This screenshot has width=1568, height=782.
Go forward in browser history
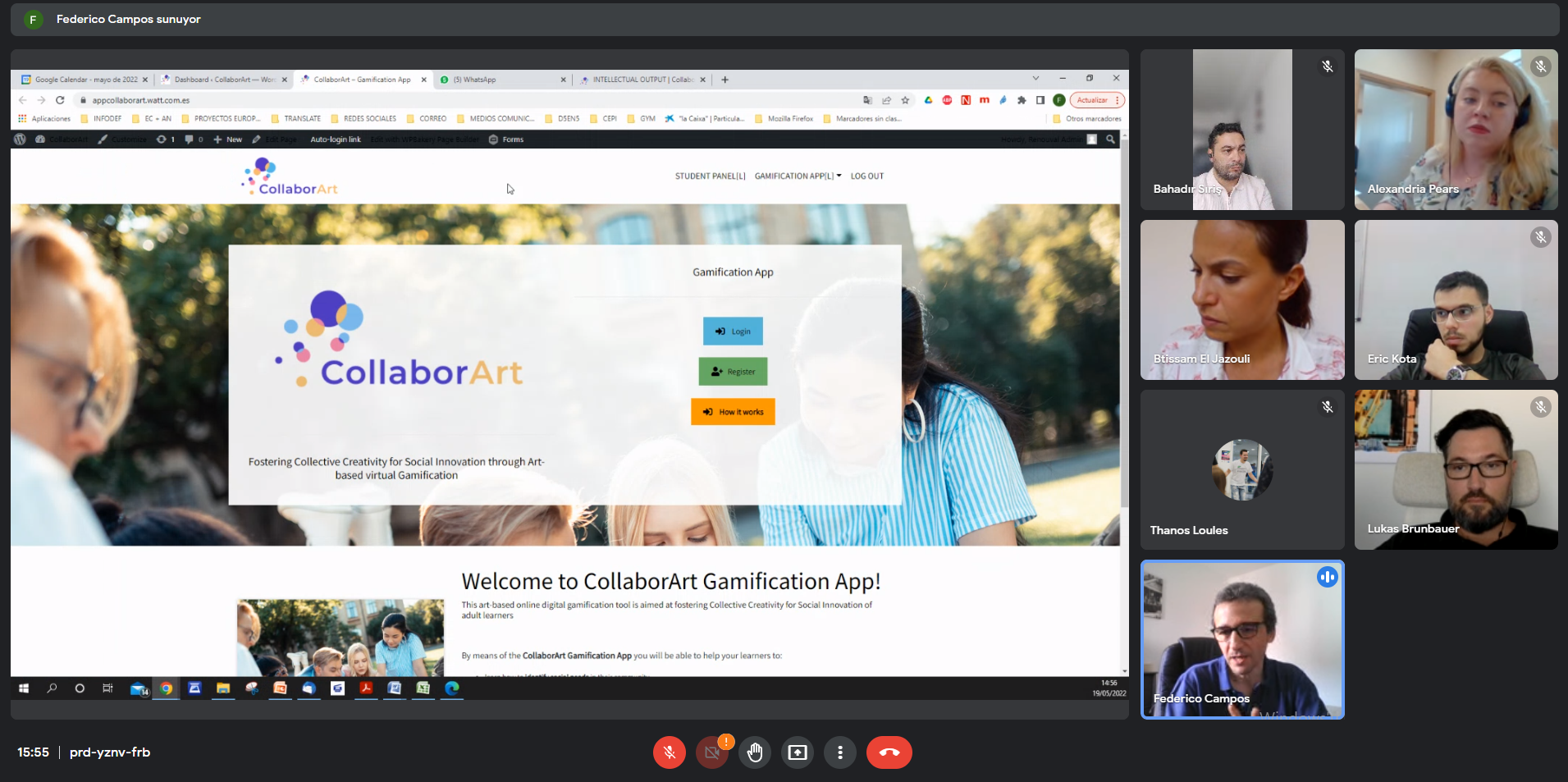click(41, 100)
